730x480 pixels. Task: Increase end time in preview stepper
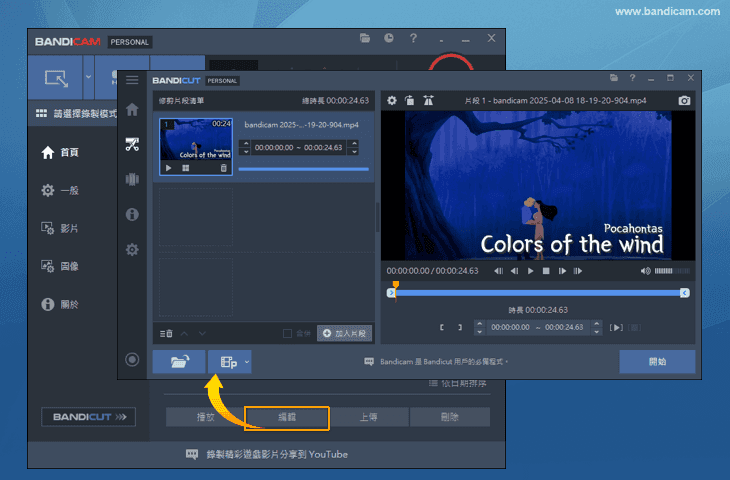pyautogui.click(x=596, y=323)
